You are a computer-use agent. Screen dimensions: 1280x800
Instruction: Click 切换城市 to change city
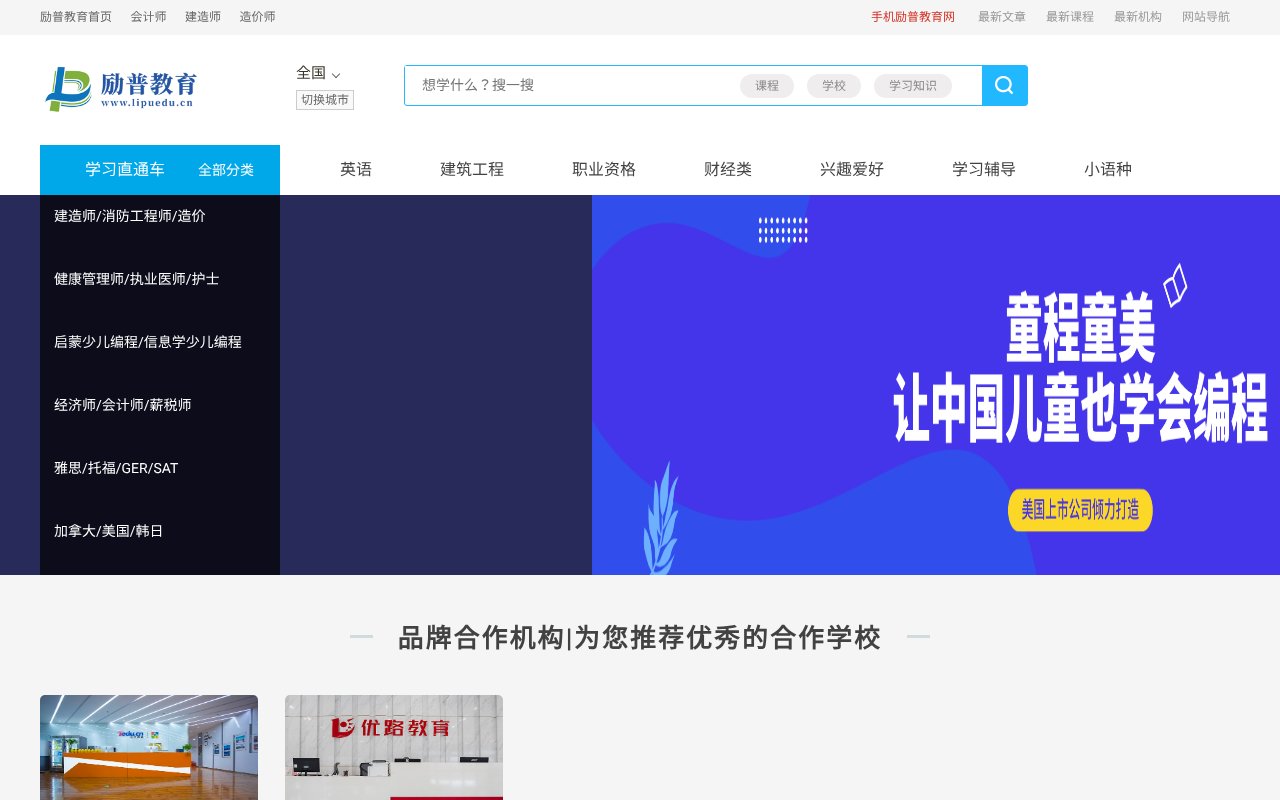tap(324, 100)
